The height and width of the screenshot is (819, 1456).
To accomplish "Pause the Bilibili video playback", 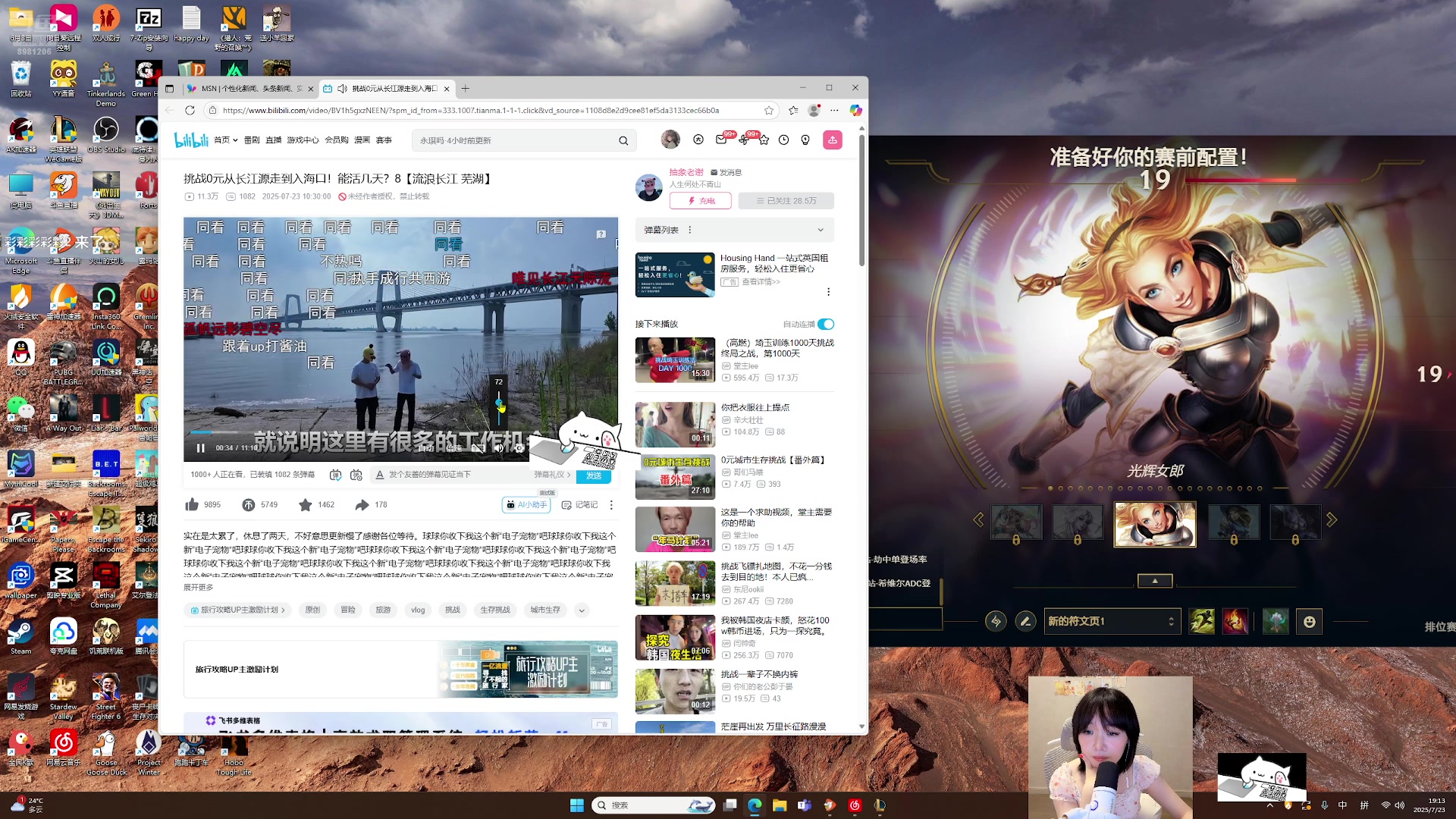I will coord(200,448).
